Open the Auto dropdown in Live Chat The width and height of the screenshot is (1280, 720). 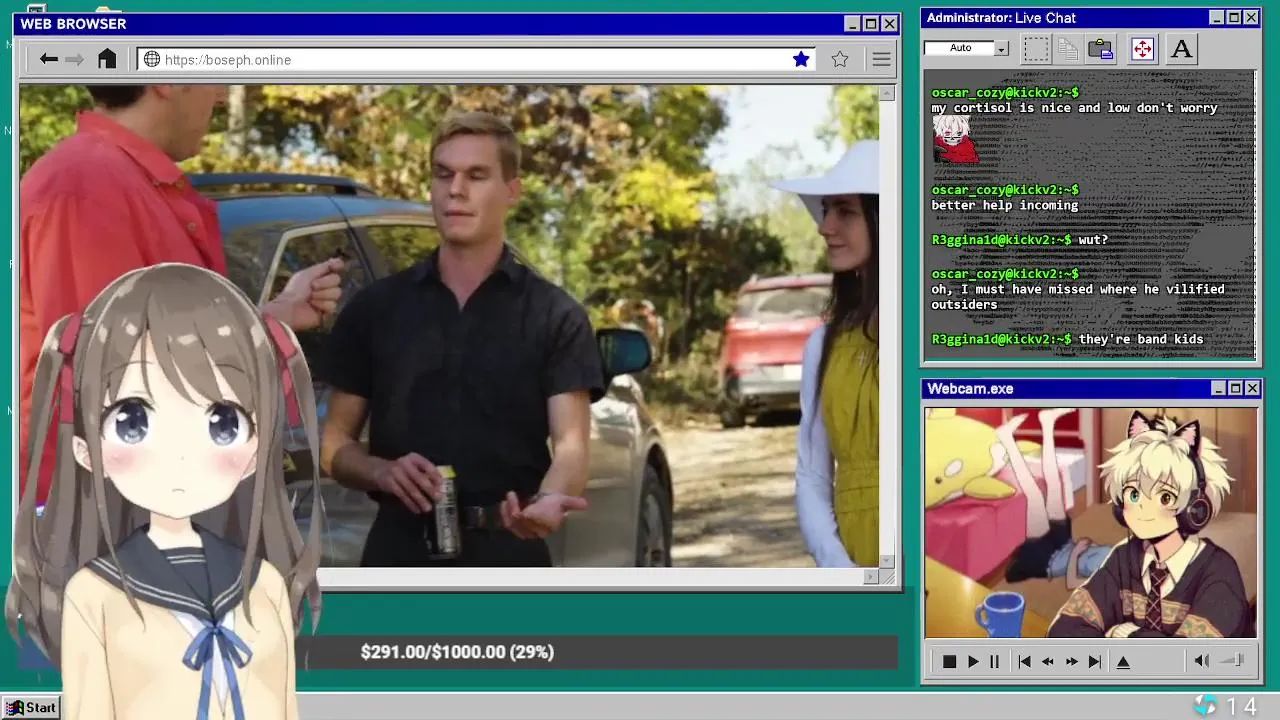[x=1001, y=48]
